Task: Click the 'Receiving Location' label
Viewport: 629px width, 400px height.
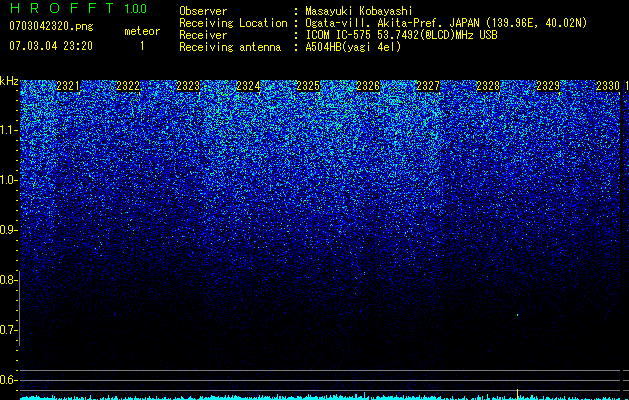Action: [233, 23]
